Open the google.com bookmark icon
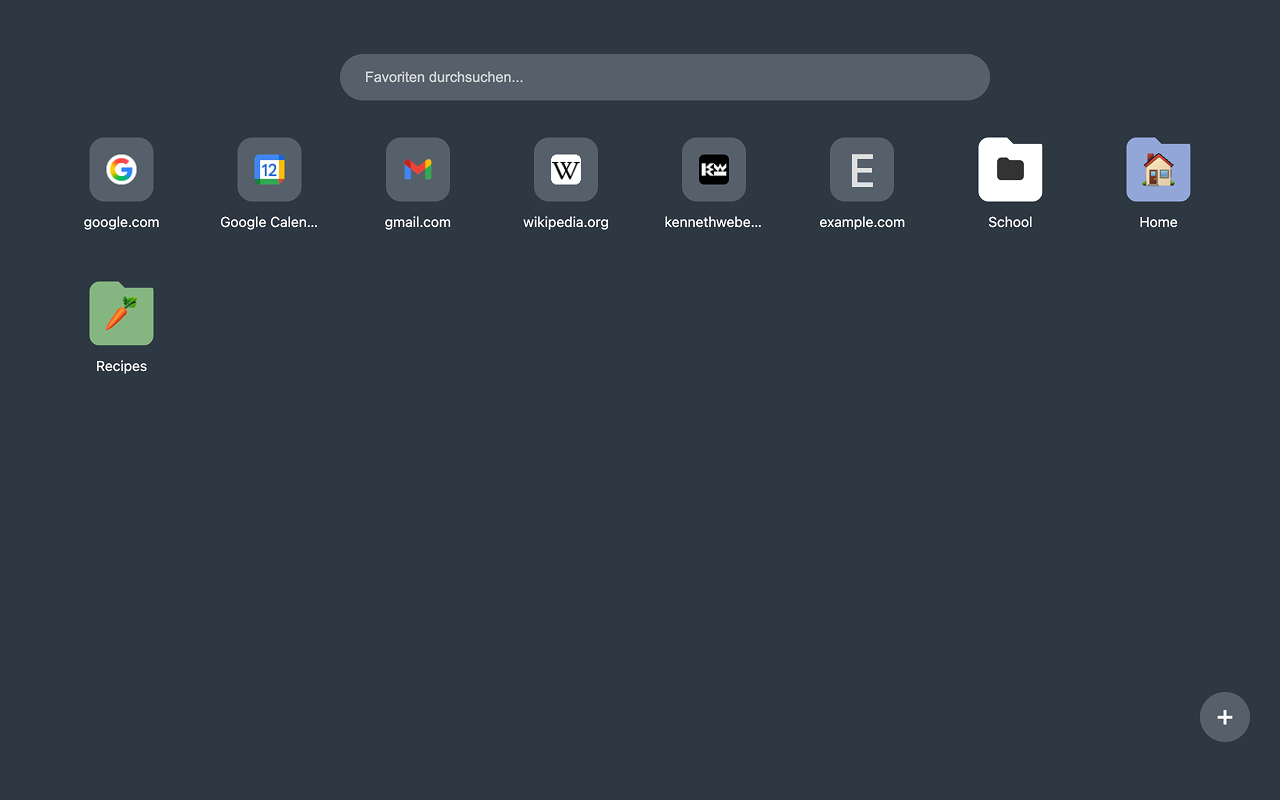 [121, 169]
